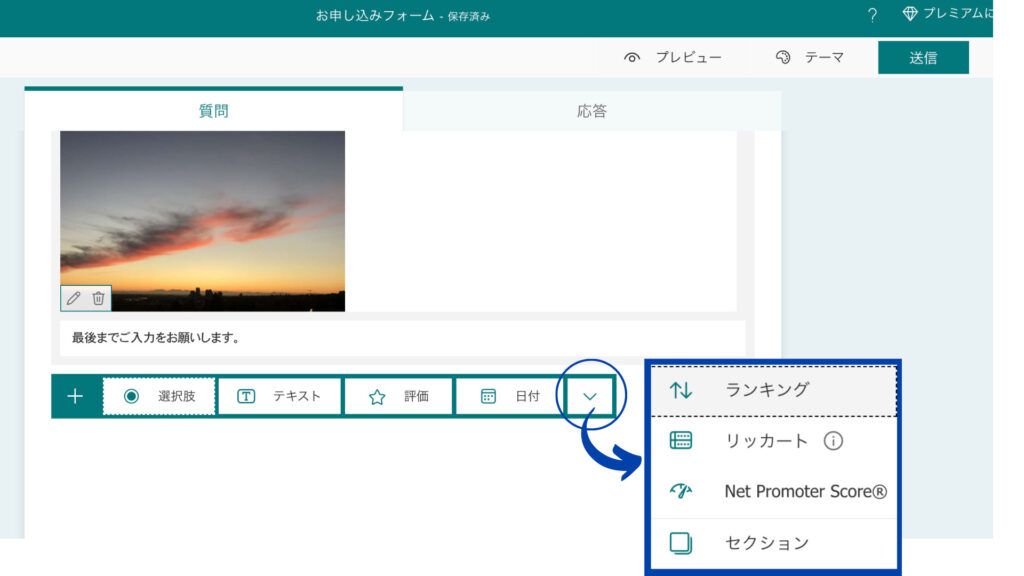
Task: Click the プレミアム diamond icon
Action: (910, 14)
